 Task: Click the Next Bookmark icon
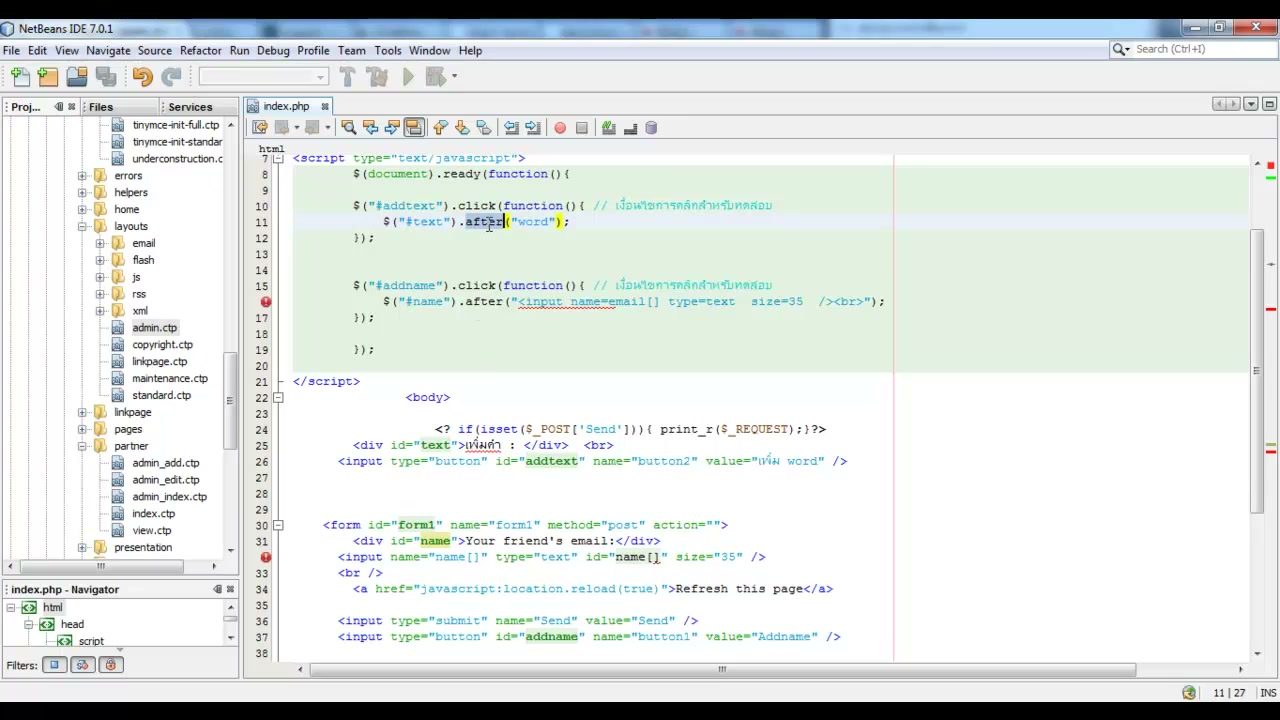(462, 128)
